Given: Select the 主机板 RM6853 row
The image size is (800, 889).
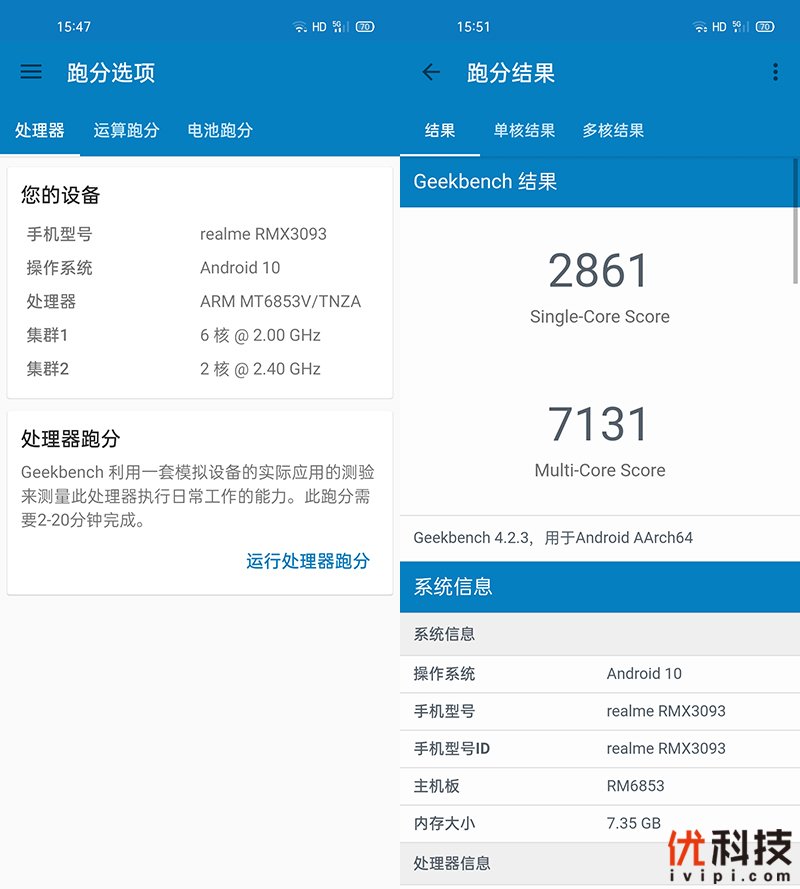Looking at the screenshot, I should click(599, 786).
